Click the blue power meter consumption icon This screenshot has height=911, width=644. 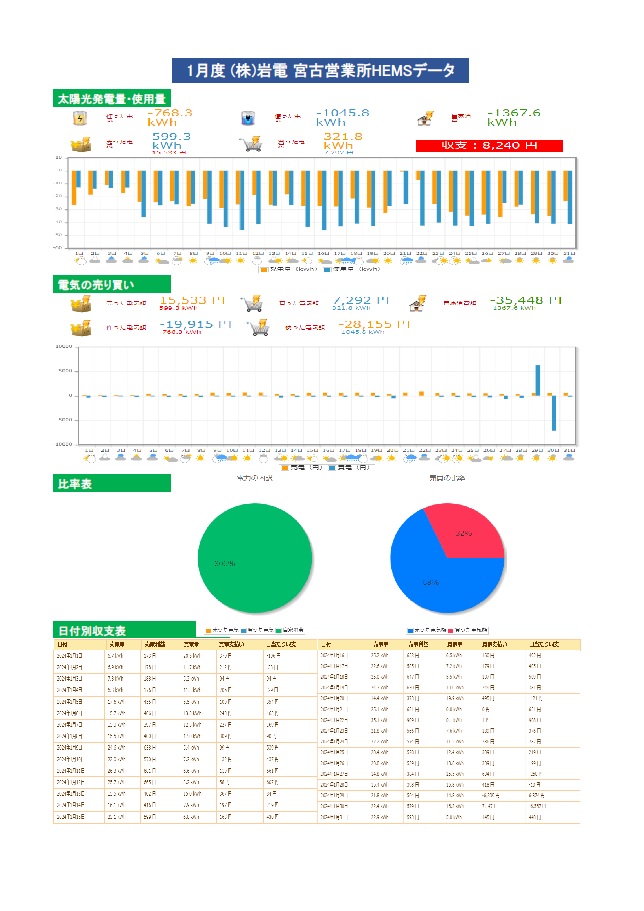pyautogui.click(x=249, y=118)
